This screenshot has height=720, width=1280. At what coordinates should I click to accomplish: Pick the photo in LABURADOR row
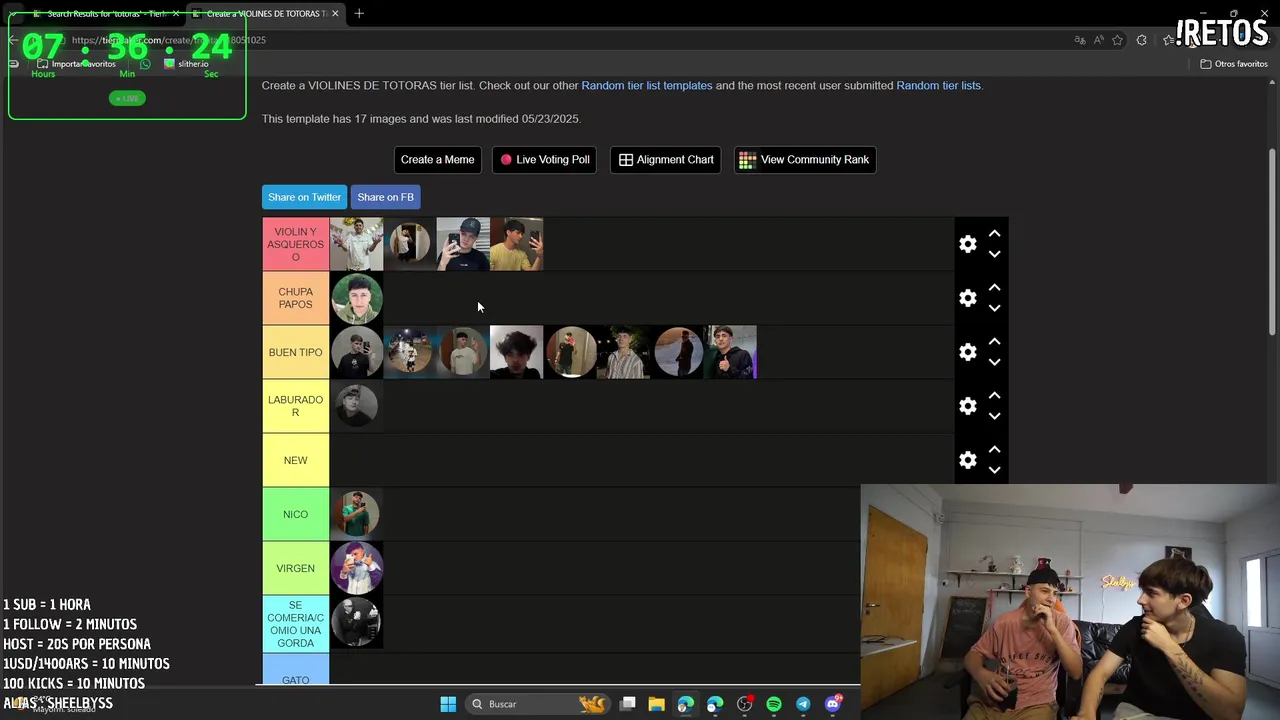coord(356,406)
